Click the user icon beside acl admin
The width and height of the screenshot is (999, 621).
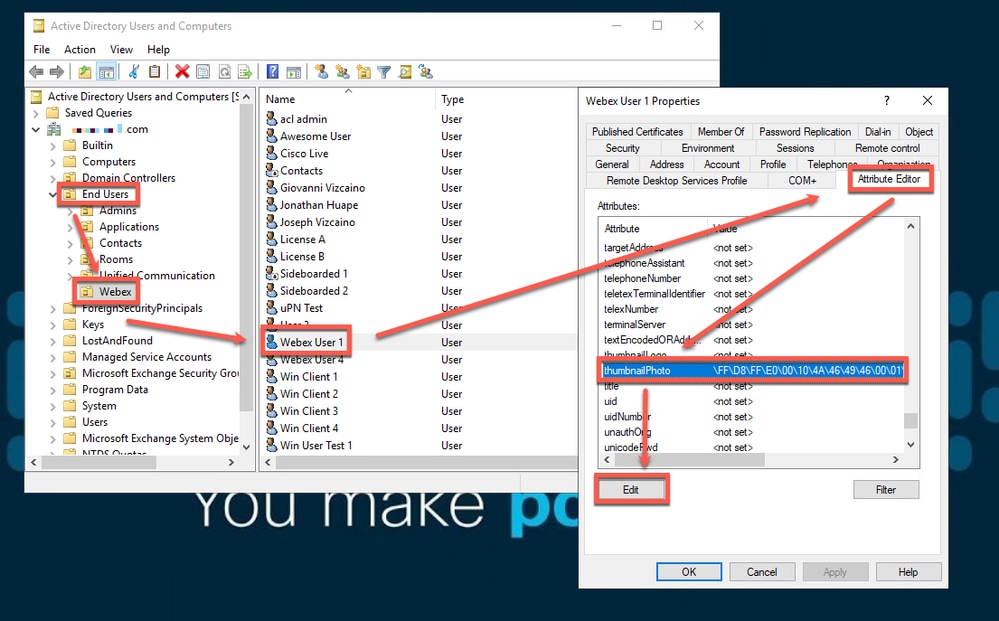(x=271, y=119)
